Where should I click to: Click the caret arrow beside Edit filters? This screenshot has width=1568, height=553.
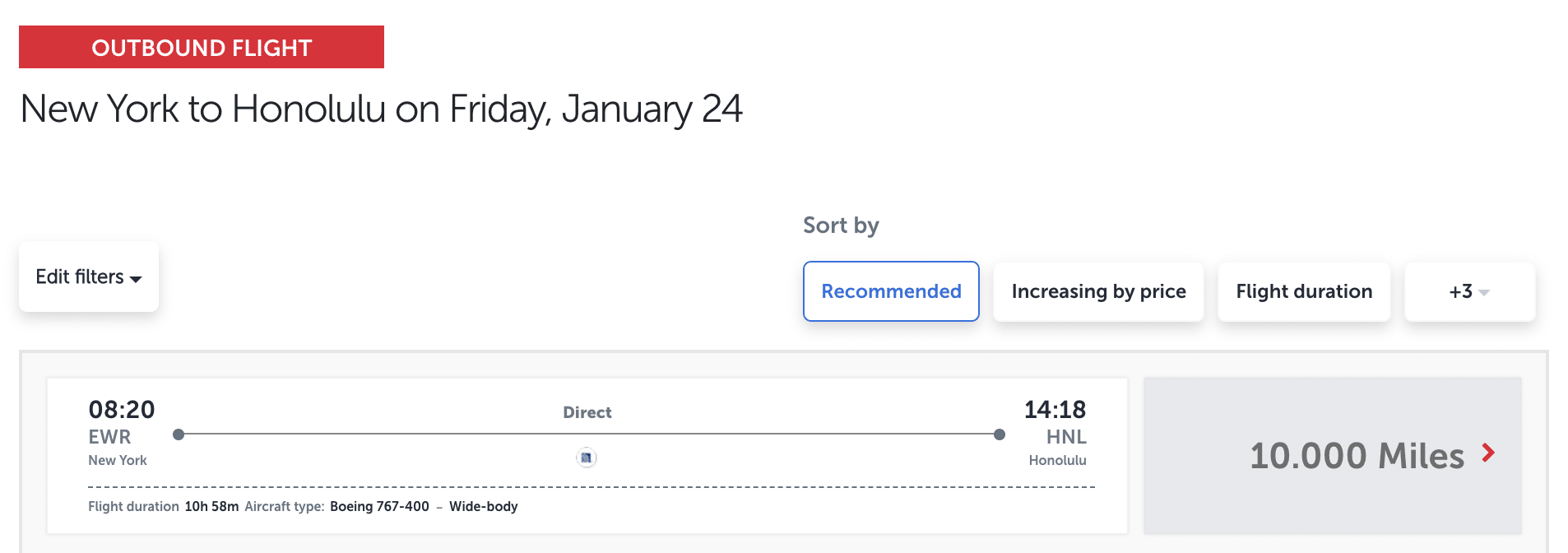tap(136, 279)
